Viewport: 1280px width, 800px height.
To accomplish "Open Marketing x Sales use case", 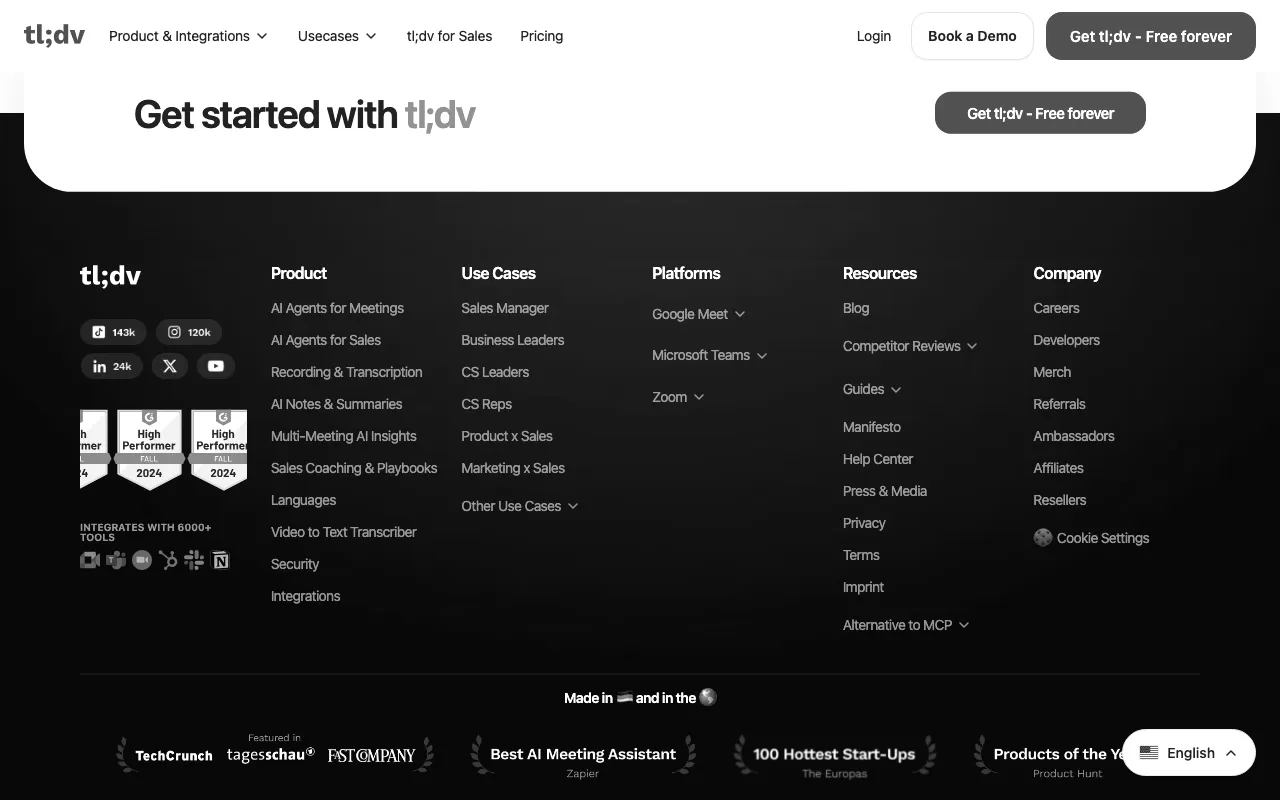I will click(513, 468).
